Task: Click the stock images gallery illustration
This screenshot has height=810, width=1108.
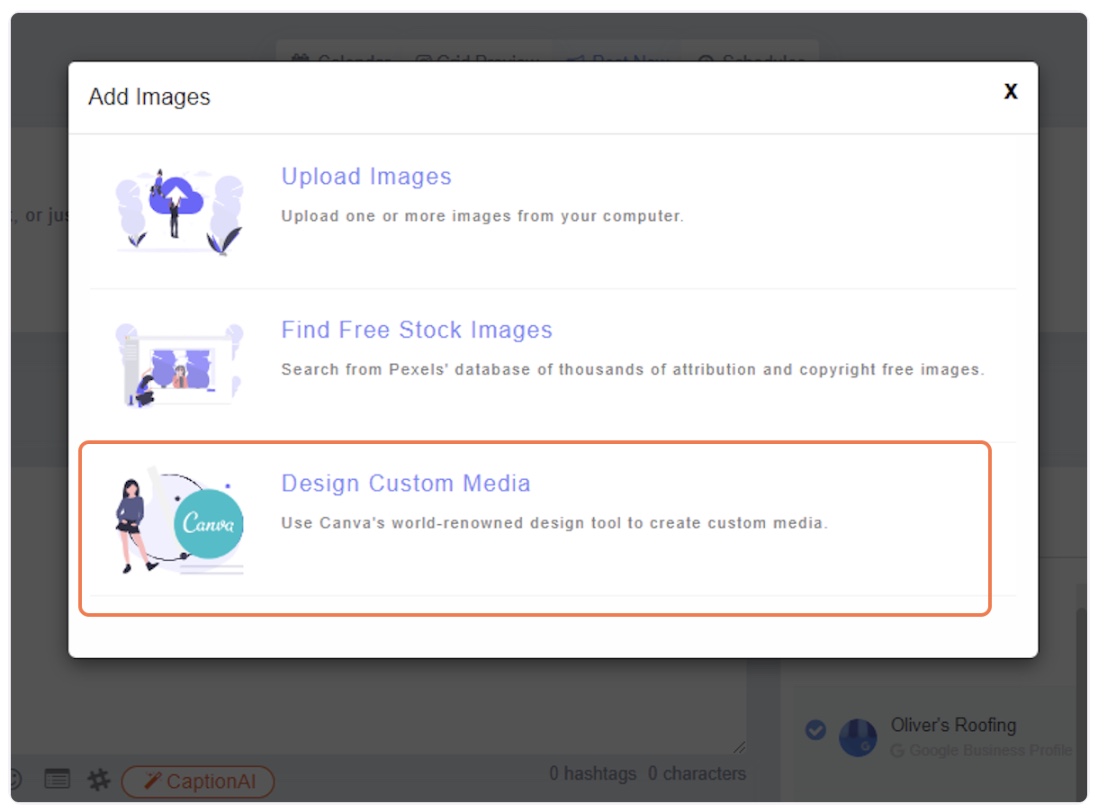Action: 179,364
